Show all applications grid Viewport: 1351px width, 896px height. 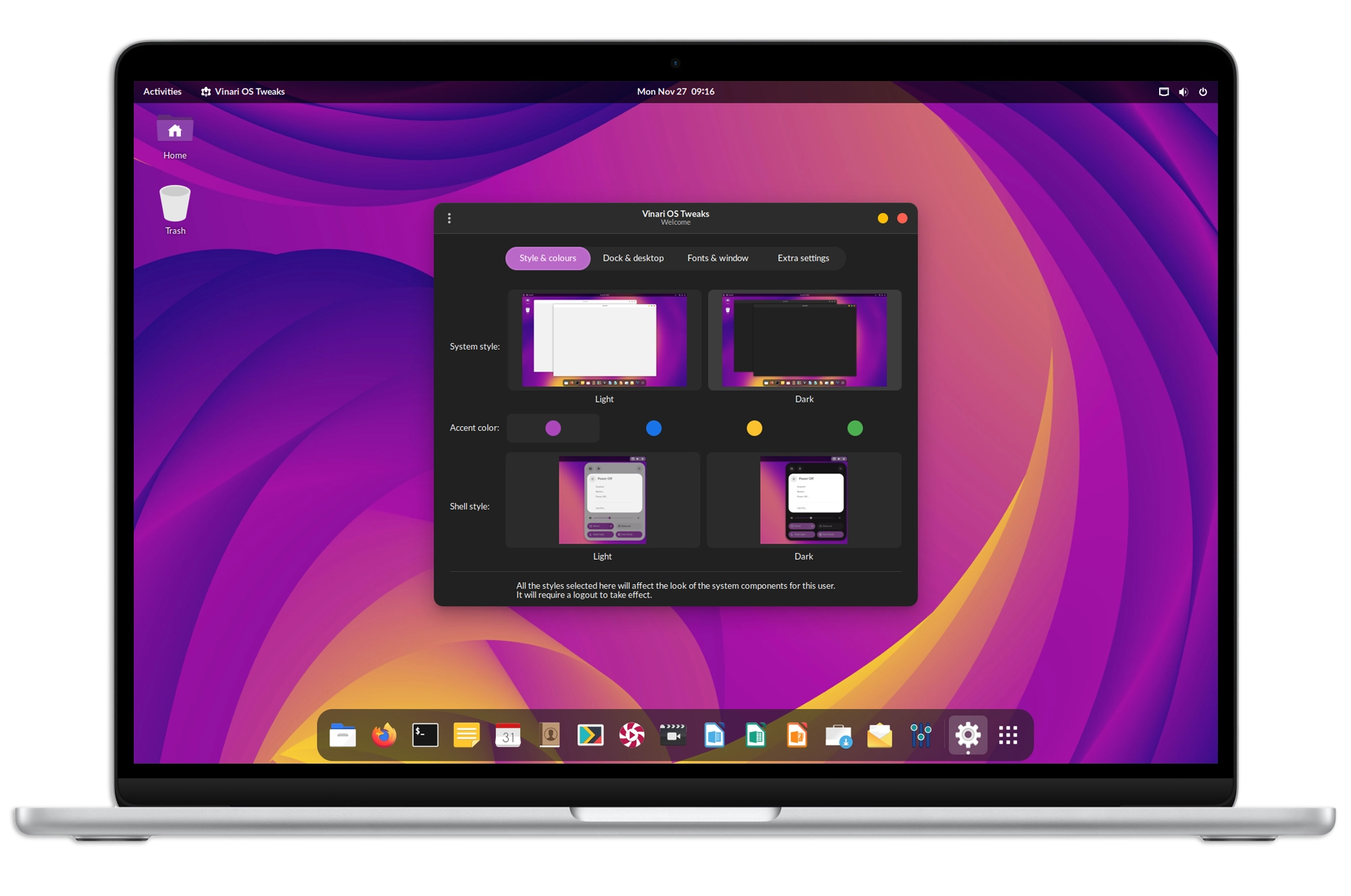1008,735
